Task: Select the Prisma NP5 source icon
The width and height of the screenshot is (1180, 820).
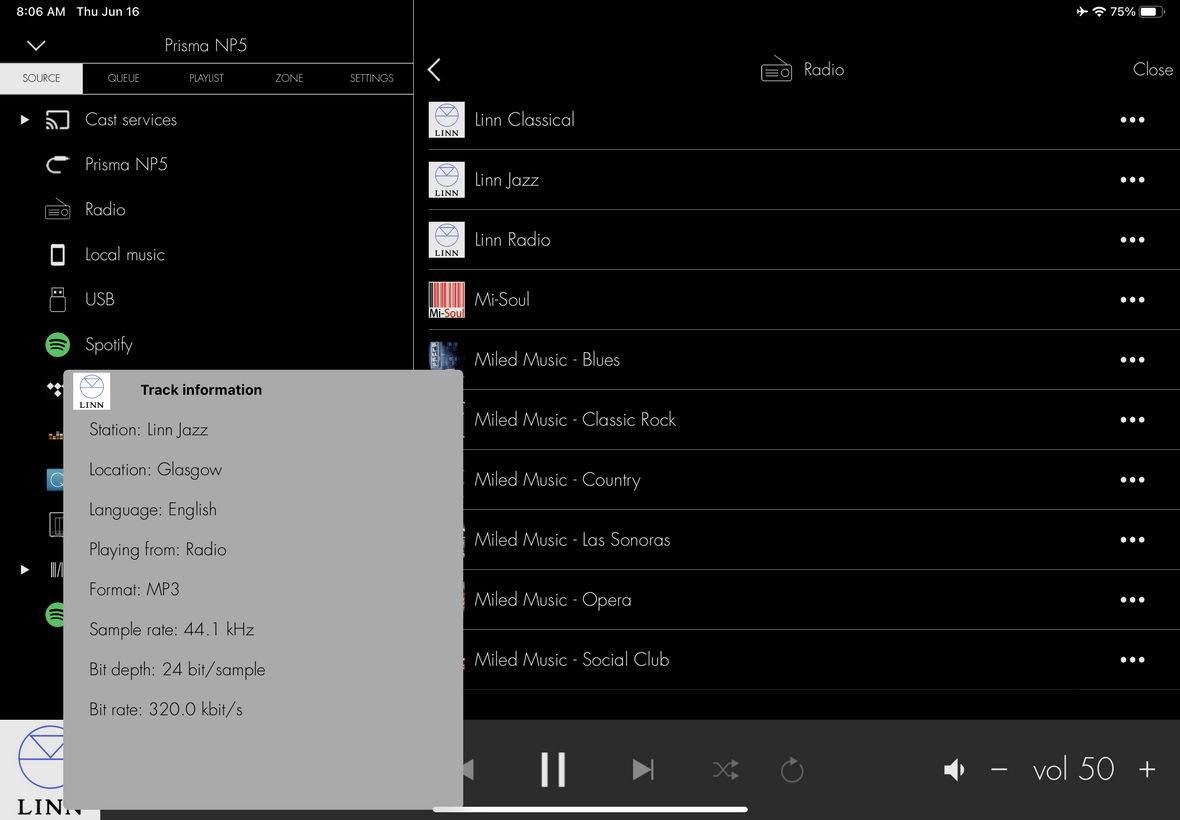Action: 57,164
